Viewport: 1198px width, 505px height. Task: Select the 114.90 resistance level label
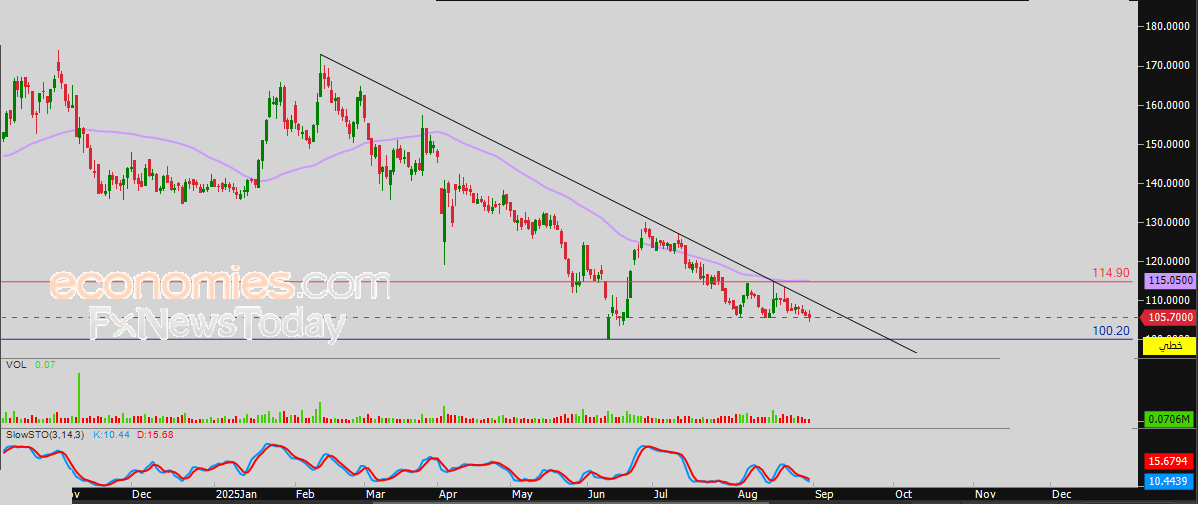coord(1112,273)
